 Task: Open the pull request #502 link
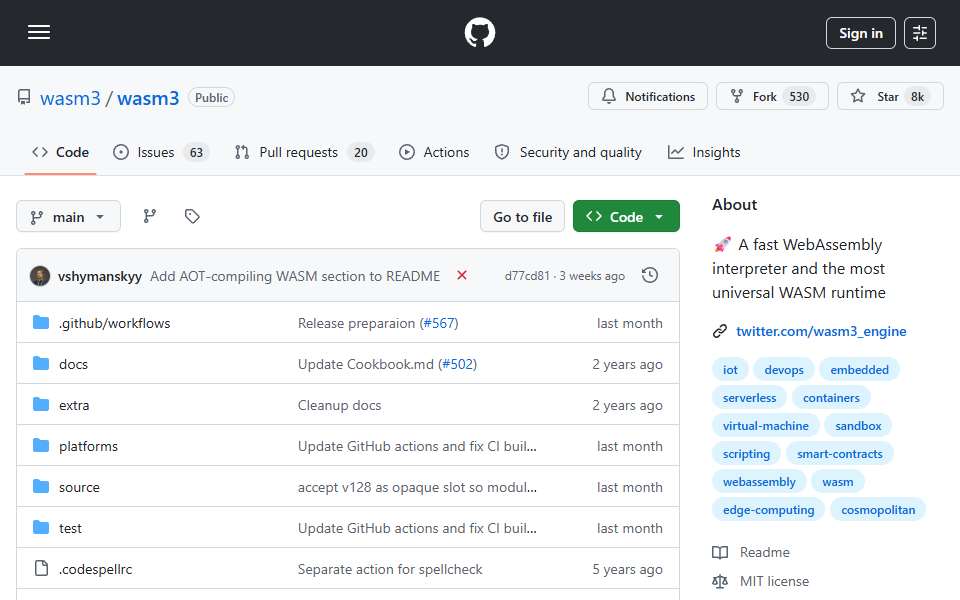457,364
